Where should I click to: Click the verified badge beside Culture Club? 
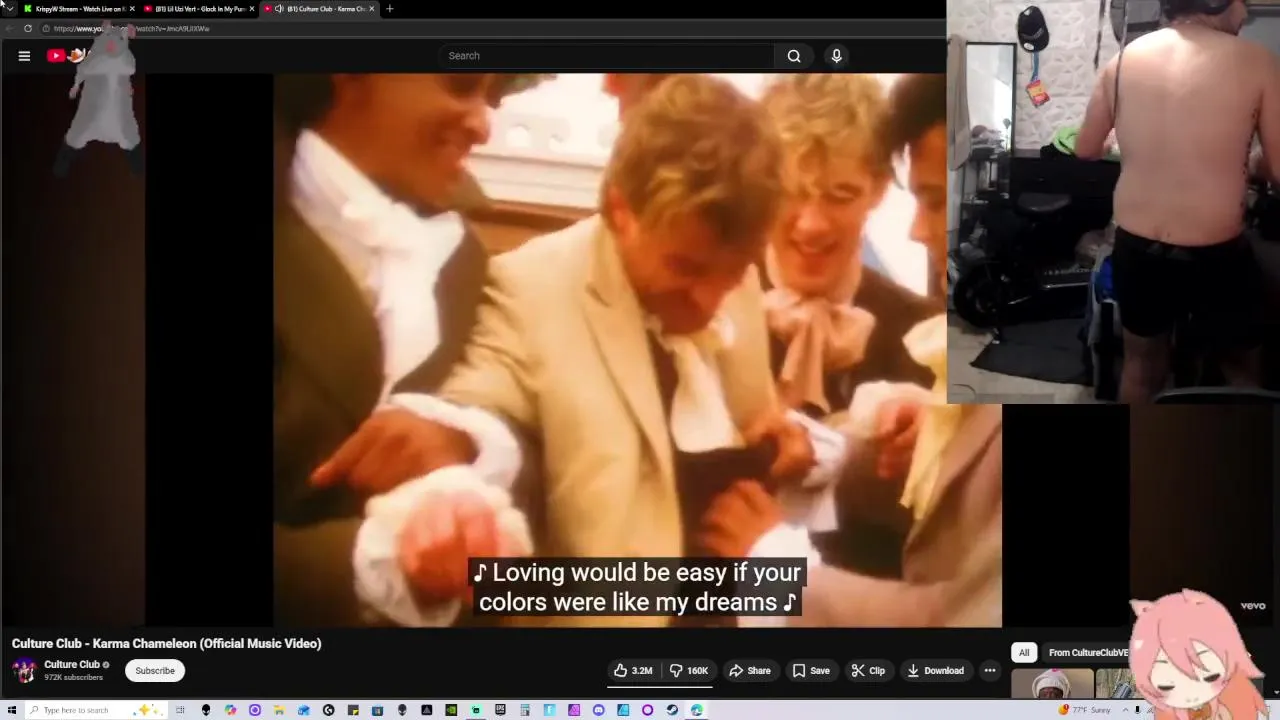pos(106,664)
